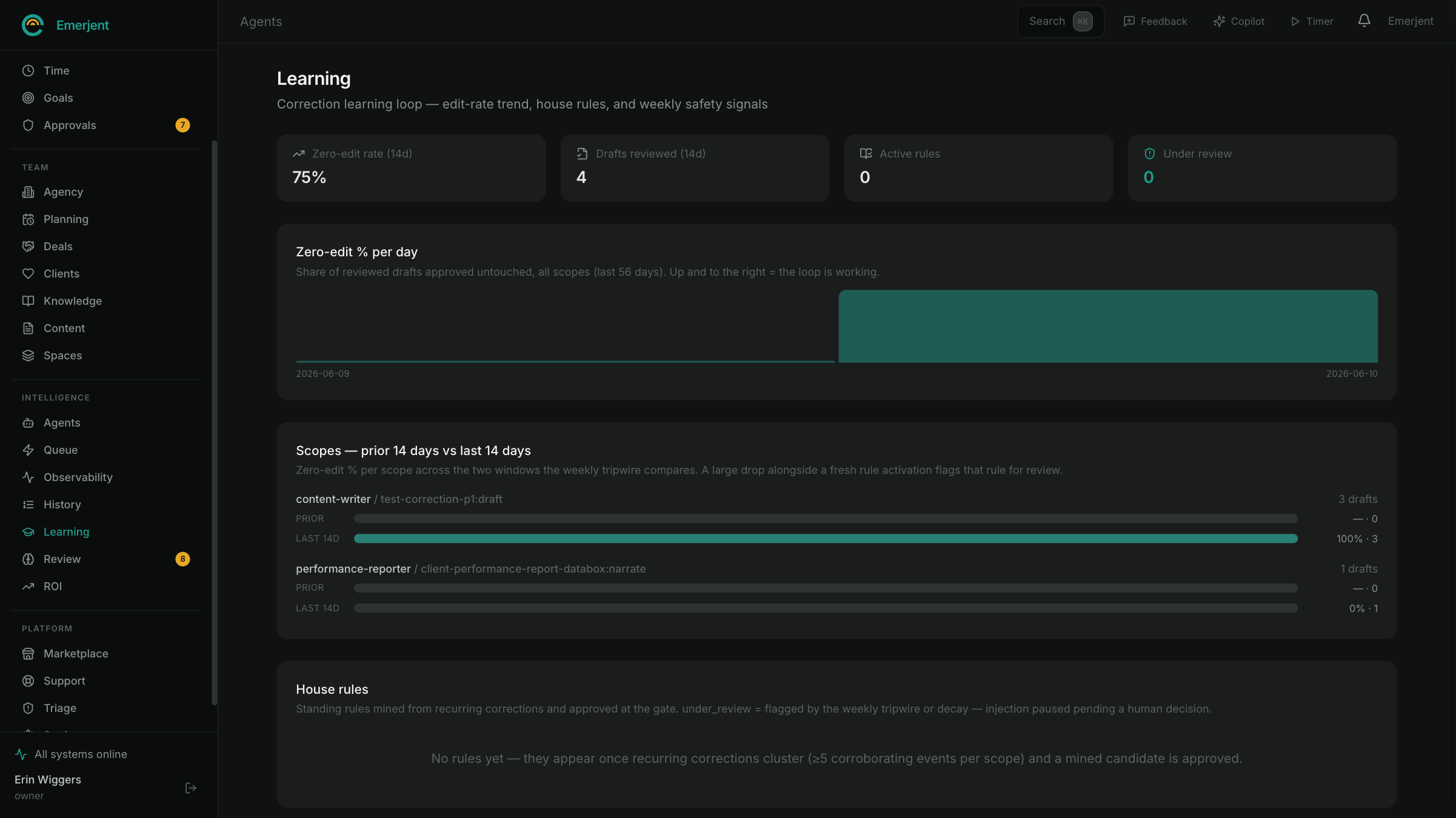The image size is (1456, 818).
Task: Click the "All systems online" status
Action: (x=71, y=754)
